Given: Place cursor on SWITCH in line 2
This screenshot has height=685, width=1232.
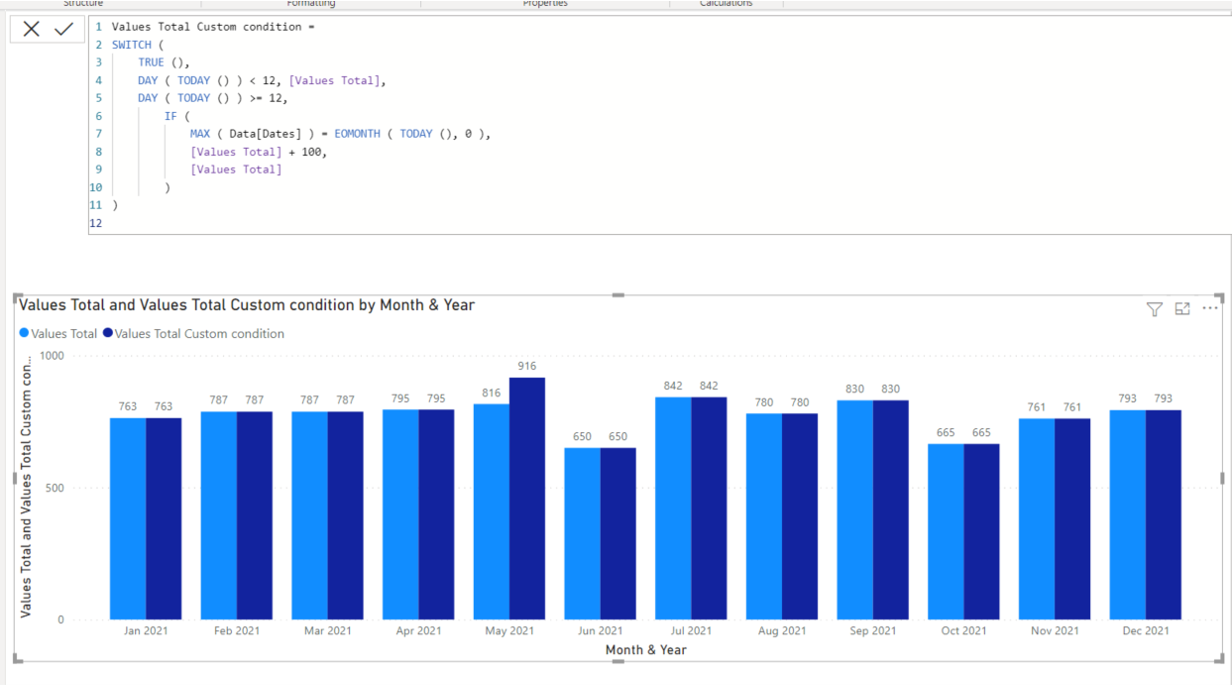Looking at the screenshot, I should pyautogui.click(x=132, y=45).
